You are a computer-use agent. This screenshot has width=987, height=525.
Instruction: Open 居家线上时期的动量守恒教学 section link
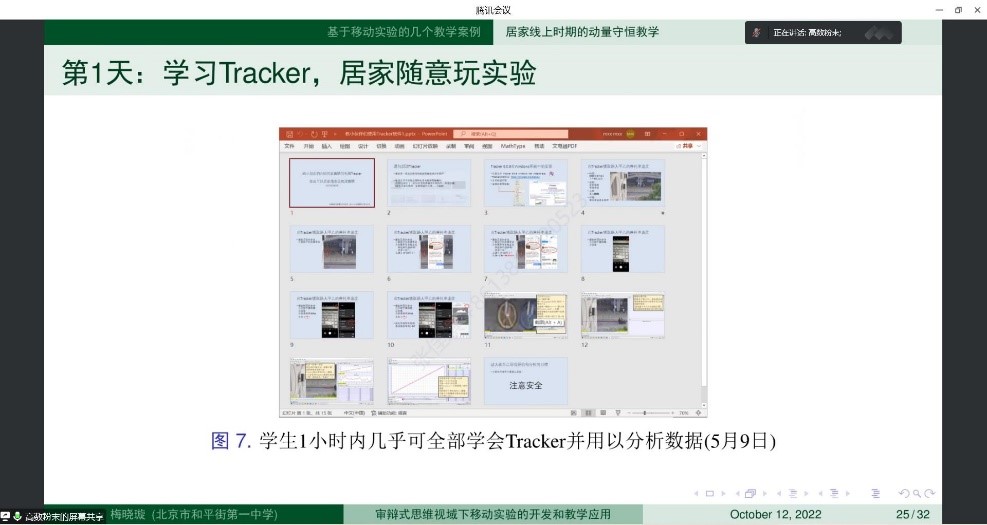tap(582, 32)
